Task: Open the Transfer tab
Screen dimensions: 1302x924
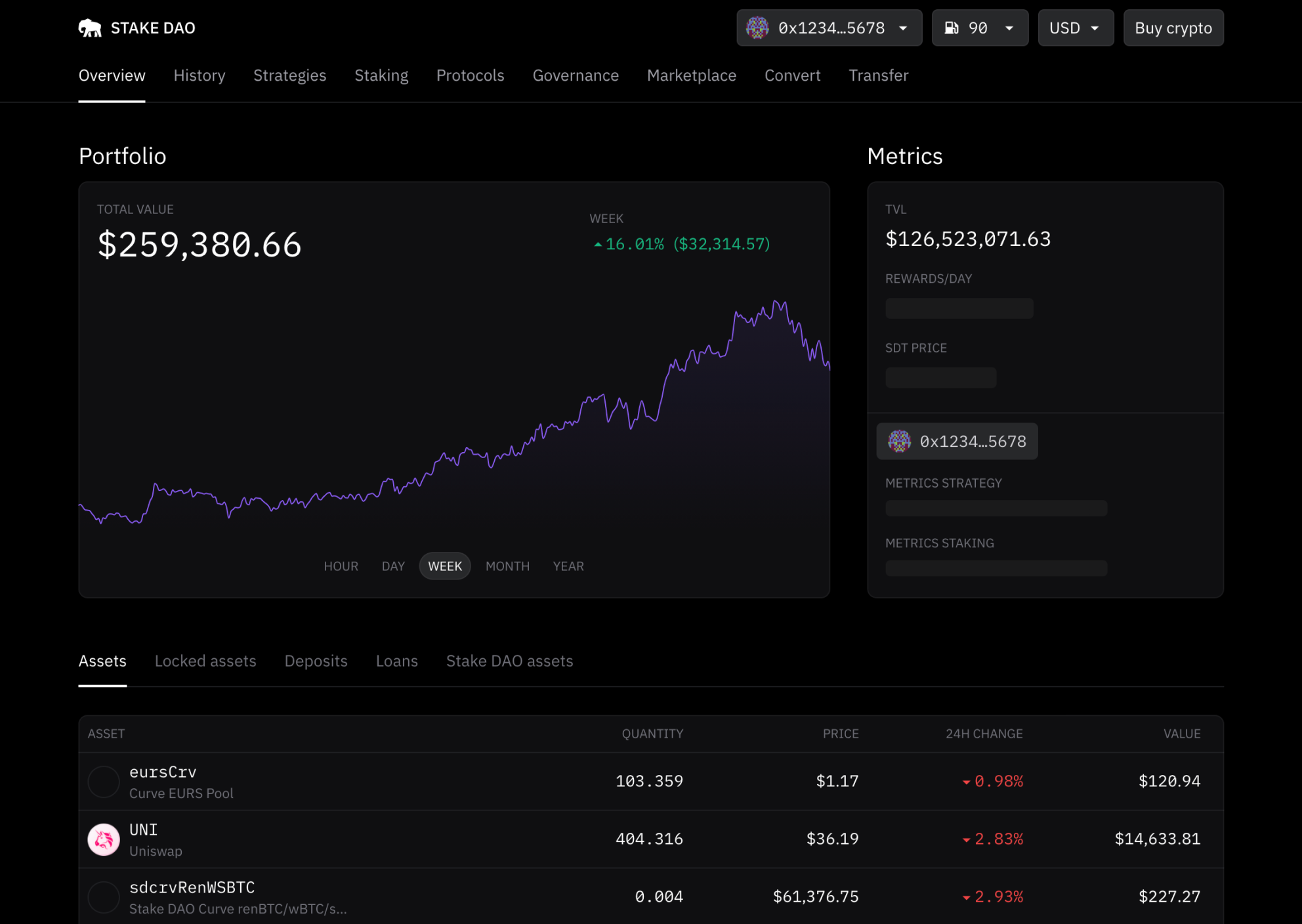Action: (878, 75)
